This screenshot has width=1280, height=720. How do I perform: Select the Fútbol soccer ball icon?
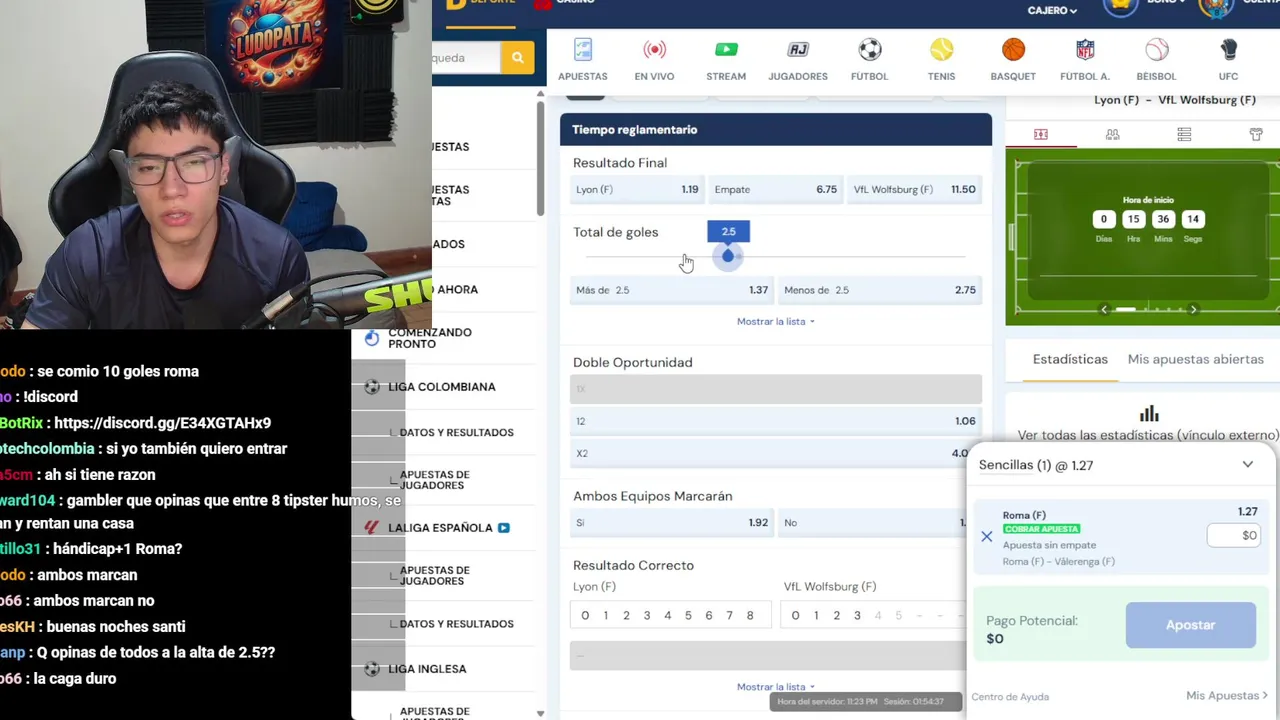pos(869,49)
